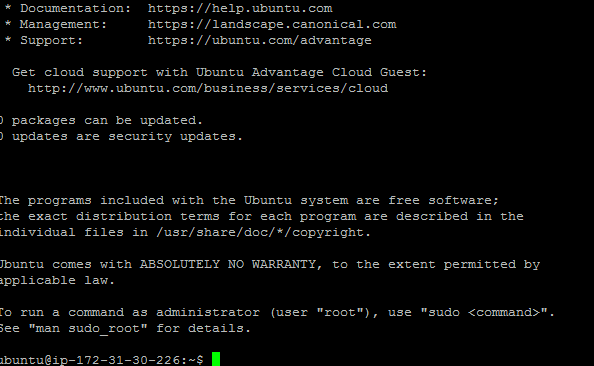This screenshot has width=594, height=366.
Task: Click the "free software;" text
Action: click(x=443, y=200)
